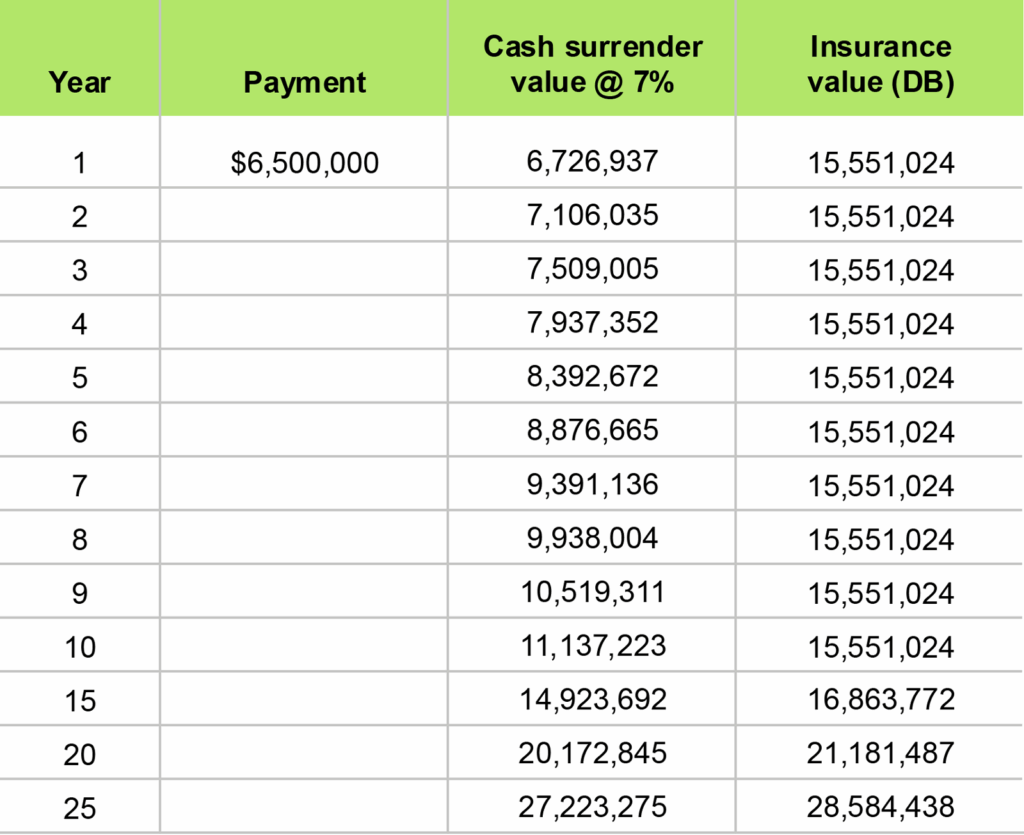The image size is (1024, 835).
Task: Click insurance value 16,863,772
Action: (x=880, y=700)
